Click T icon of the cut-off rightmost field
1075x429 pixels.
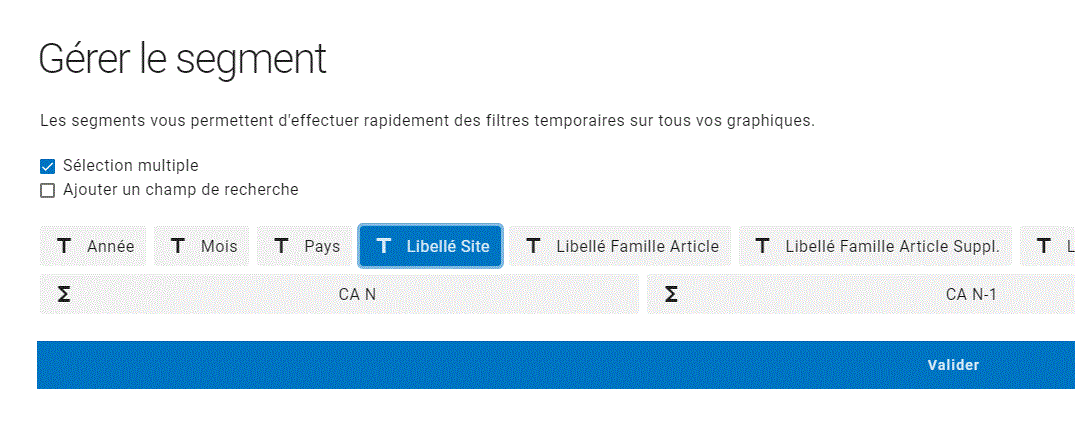click(1044, 246)
